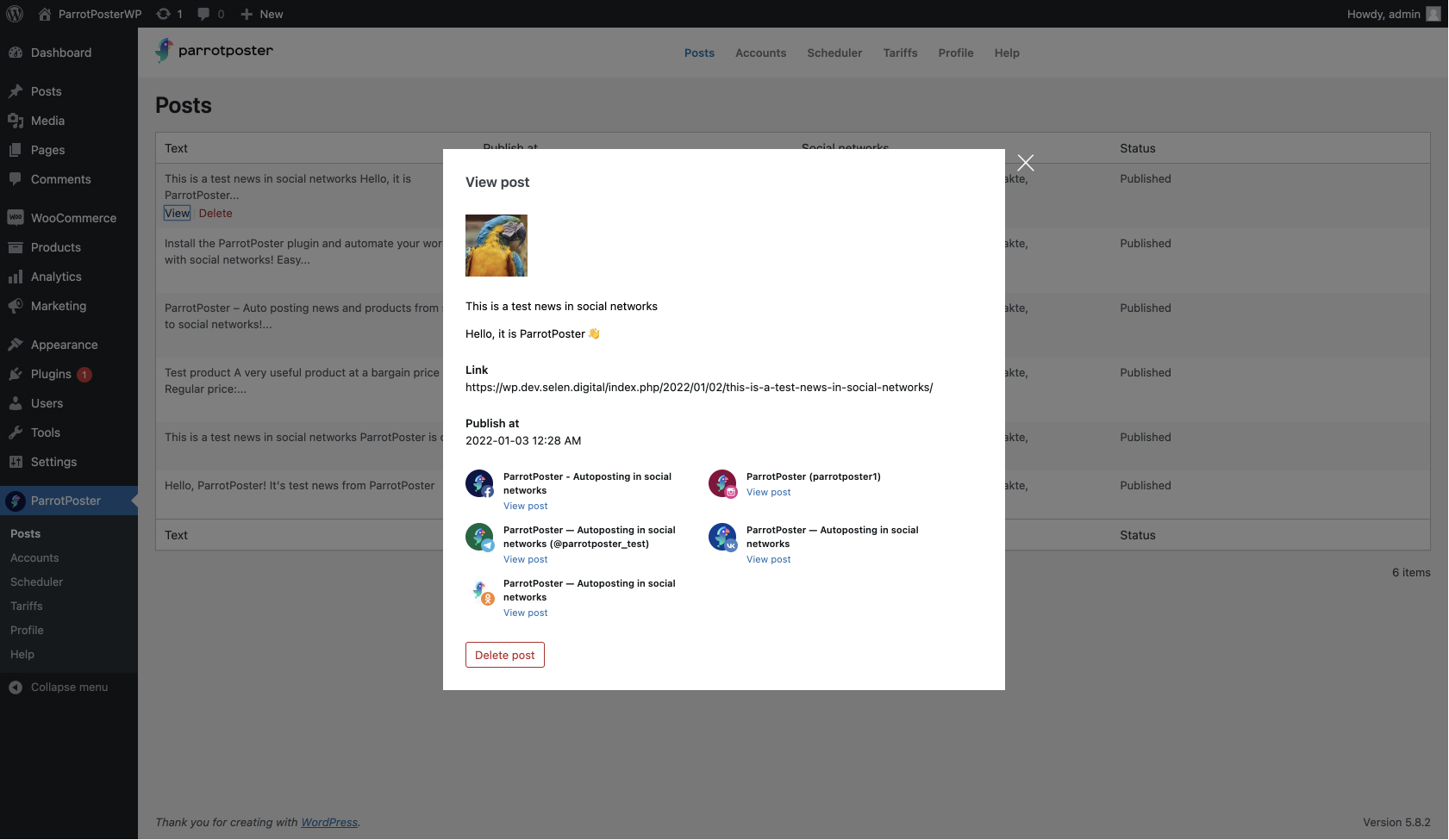Open the Tariffs tab in plugin header
1449x840 pixels.
coord(900,53)
